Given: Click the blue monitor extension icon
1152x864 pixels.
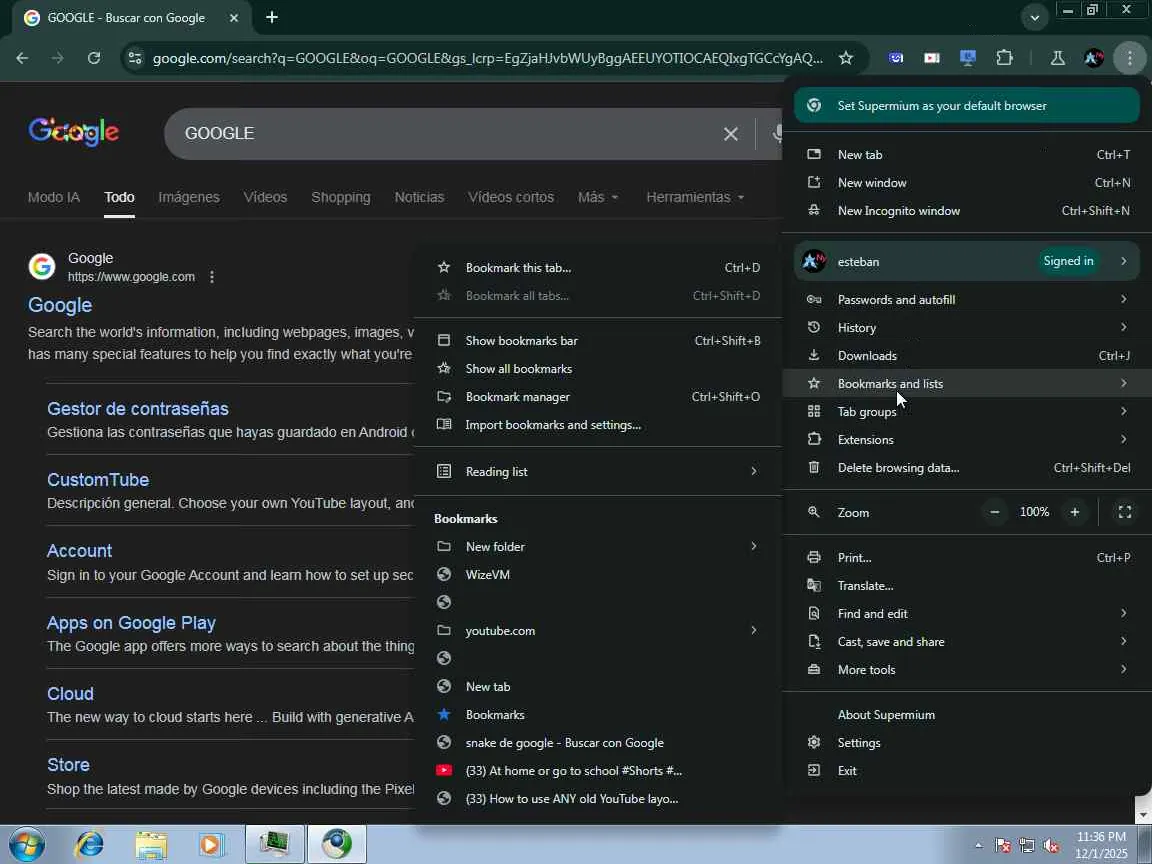Looking at the screenshot, I should click(968, 58).
